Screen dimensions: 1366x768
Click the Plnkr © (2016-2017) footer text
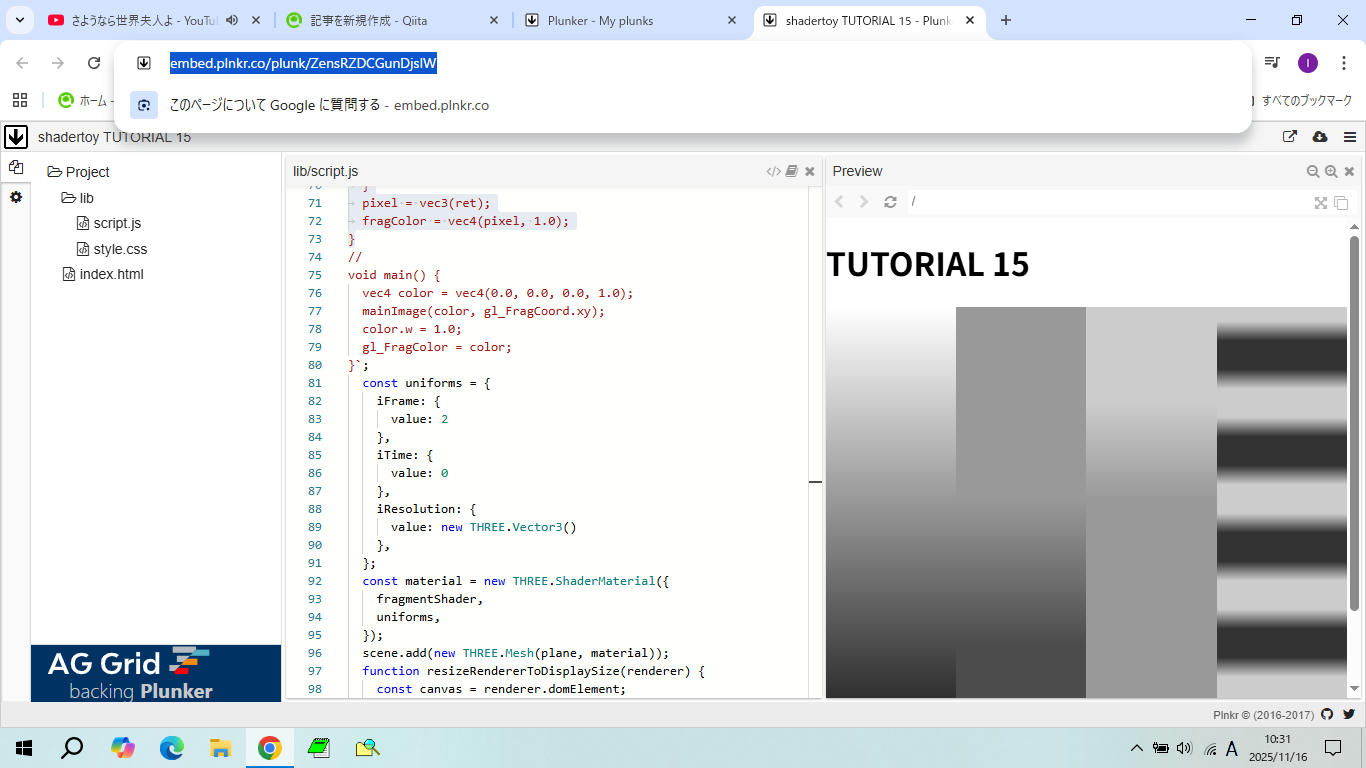pos(1265,714)
